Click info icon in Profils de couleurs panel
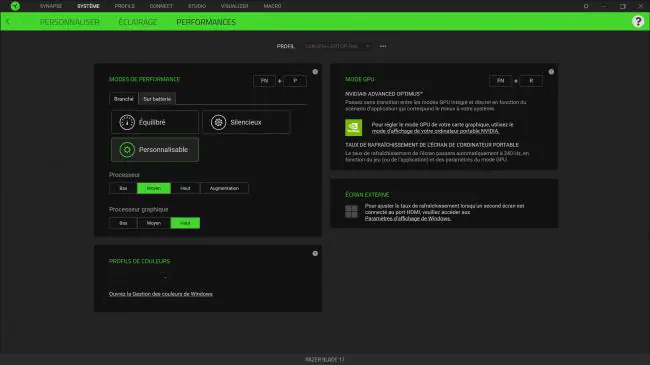Image resolution: width=650 pixels, height=365 pixels. pos(315,253)
